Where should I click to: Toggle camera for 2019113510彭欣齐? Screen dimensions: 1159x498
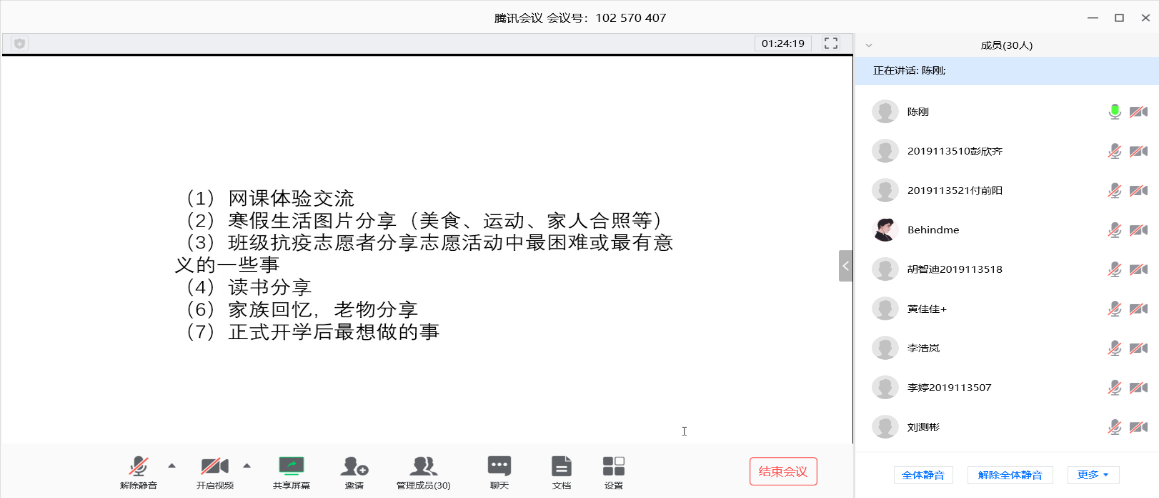click(1139, 151)
